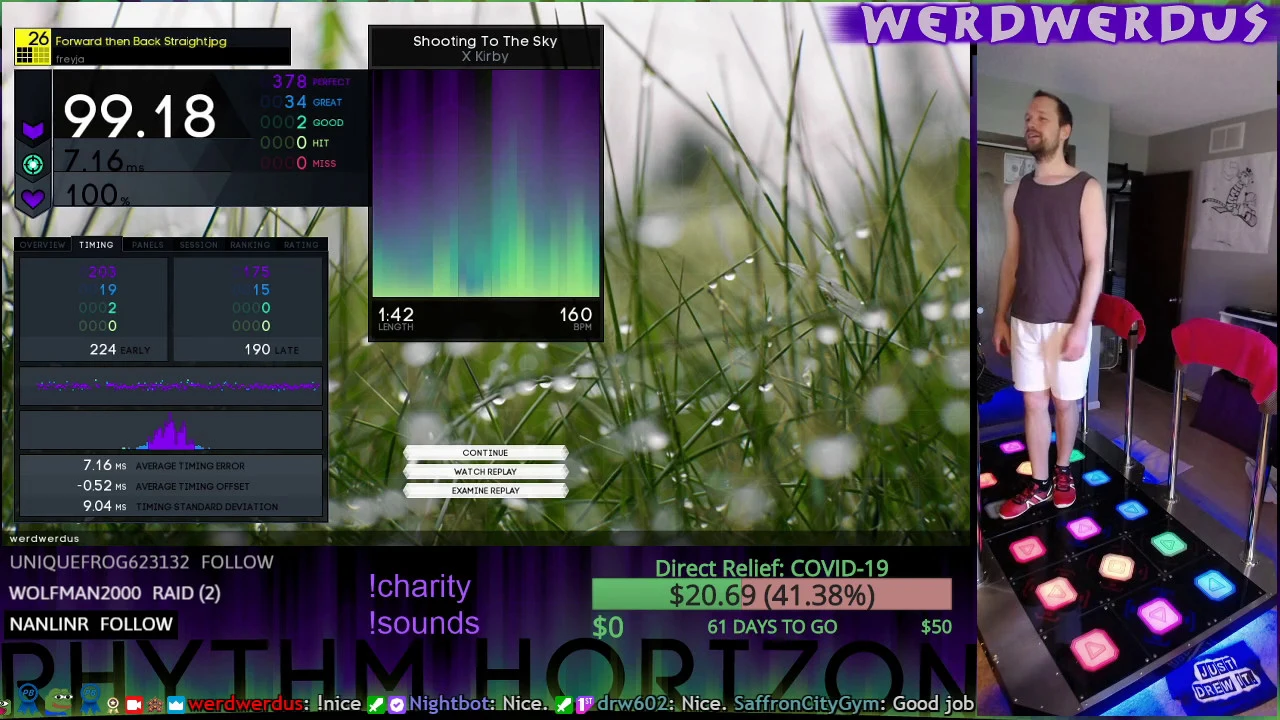Click the 160 BPM value
The height and width of the screenshot is (720, 1280).
(x=575, y=314)
